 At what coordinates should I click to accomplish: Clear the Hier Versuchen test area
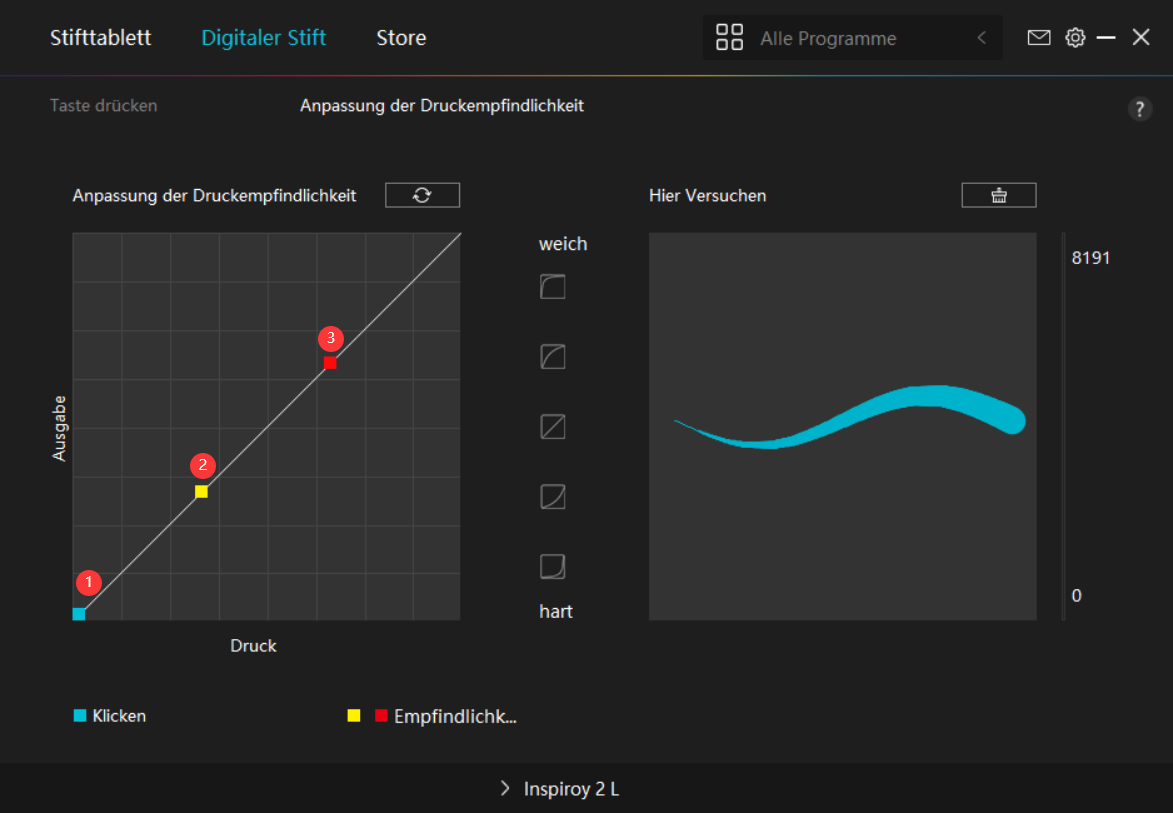(998, 195)
